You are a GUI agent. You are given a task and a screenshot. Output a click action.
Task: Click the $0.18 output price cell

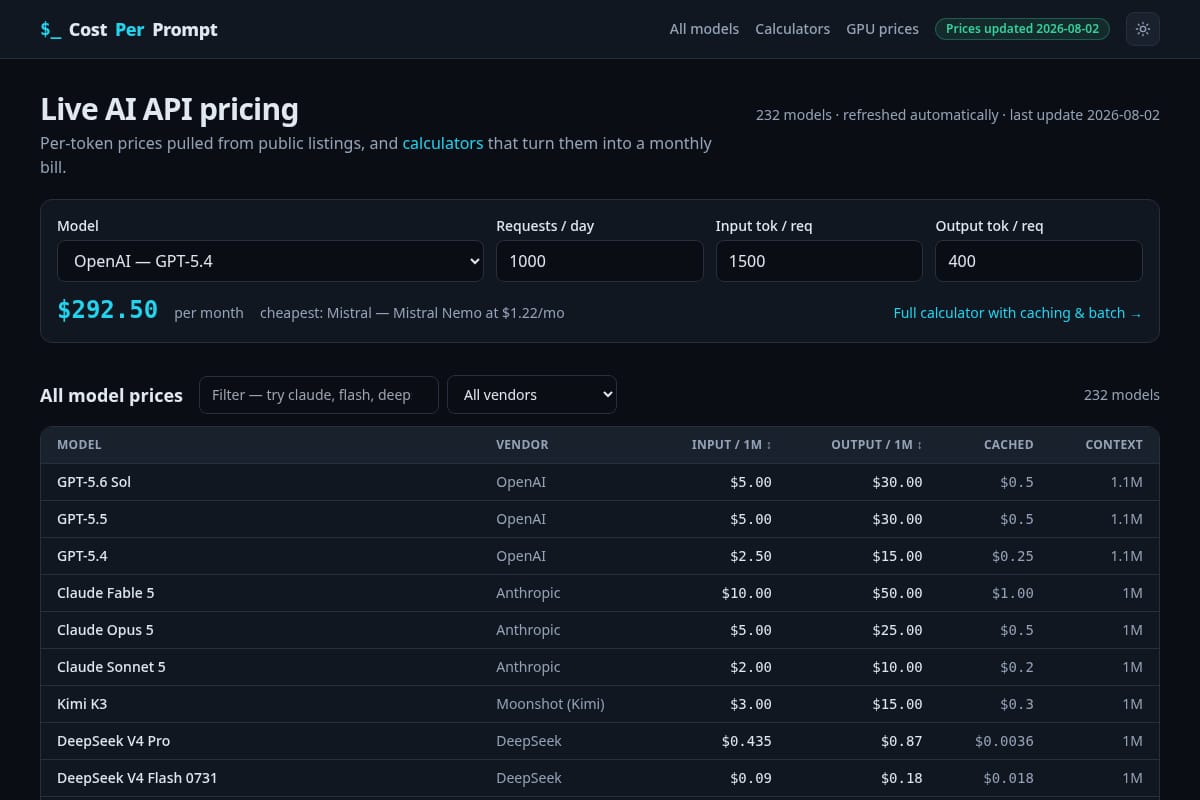pyautogui.click(x=901, y=778)
